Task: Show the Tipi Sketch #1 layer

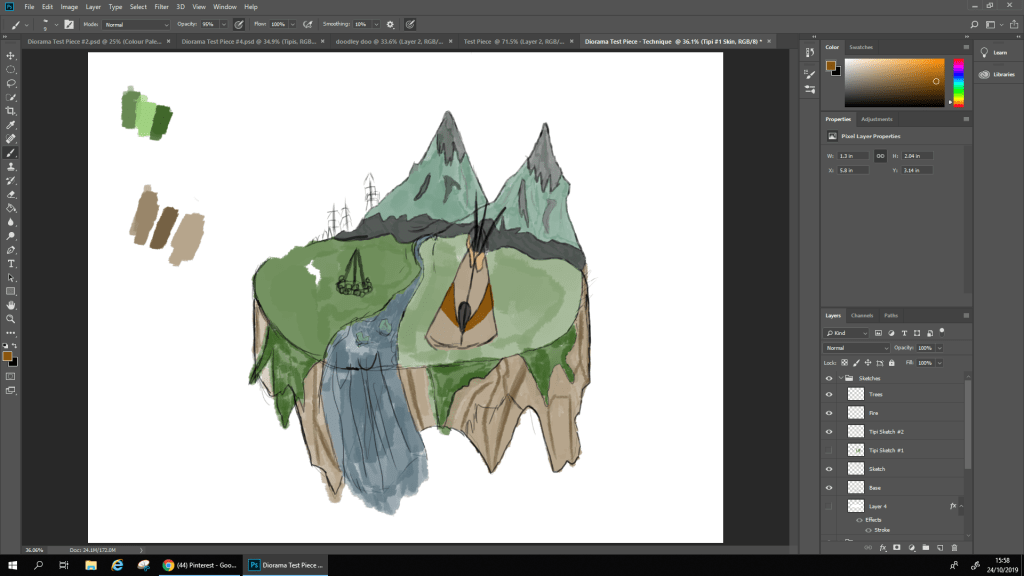Action: tap(828, 451)
